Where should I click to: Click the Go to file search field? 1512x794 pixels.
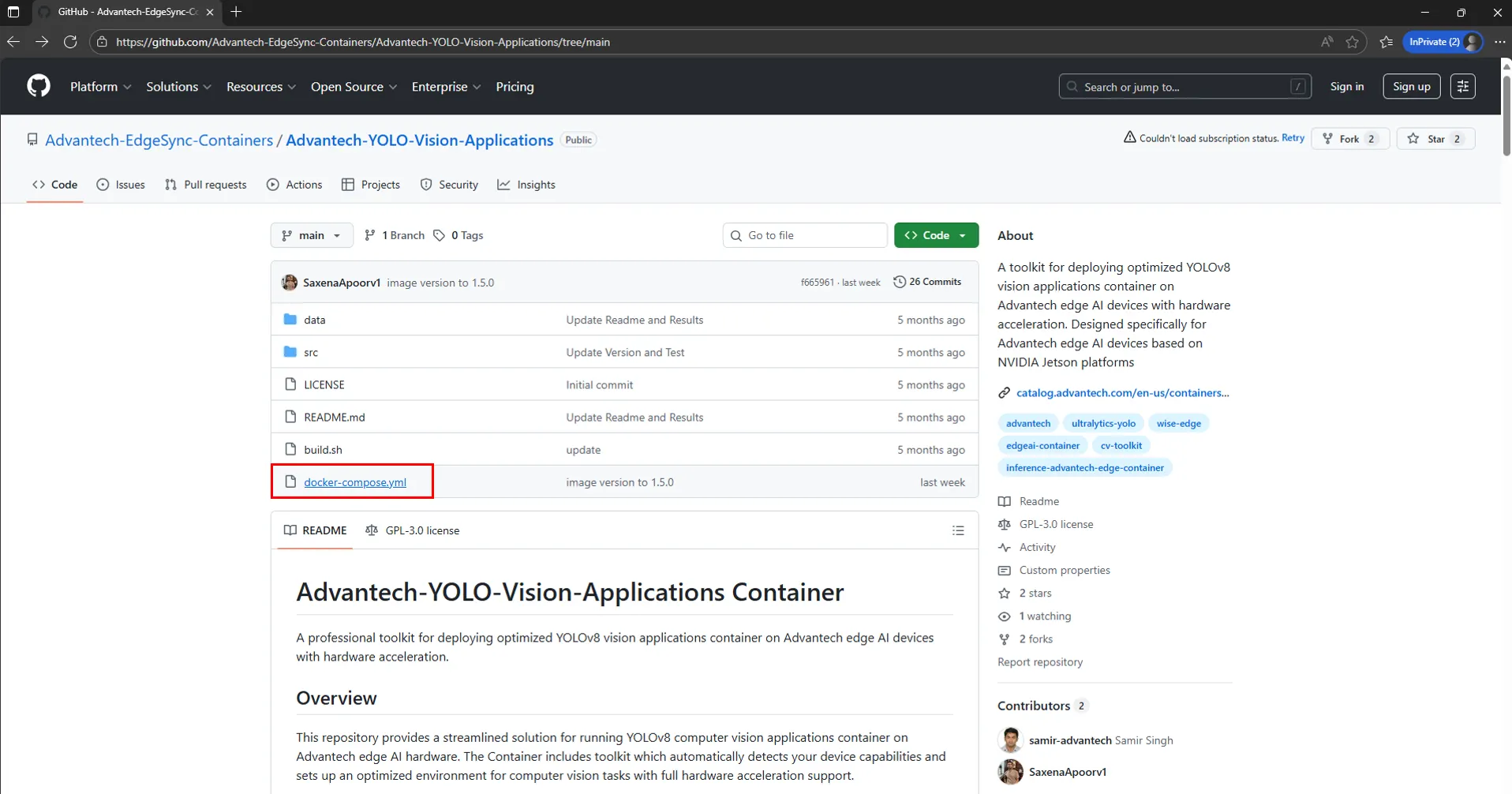coord(804,234)
